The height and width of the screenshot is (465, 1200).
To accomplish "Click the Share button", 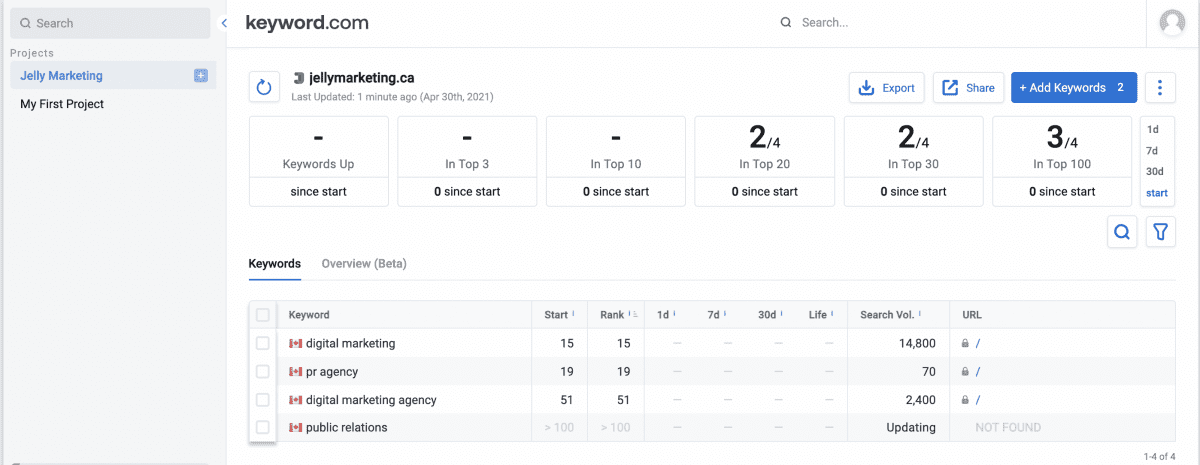I will [969, 88].
